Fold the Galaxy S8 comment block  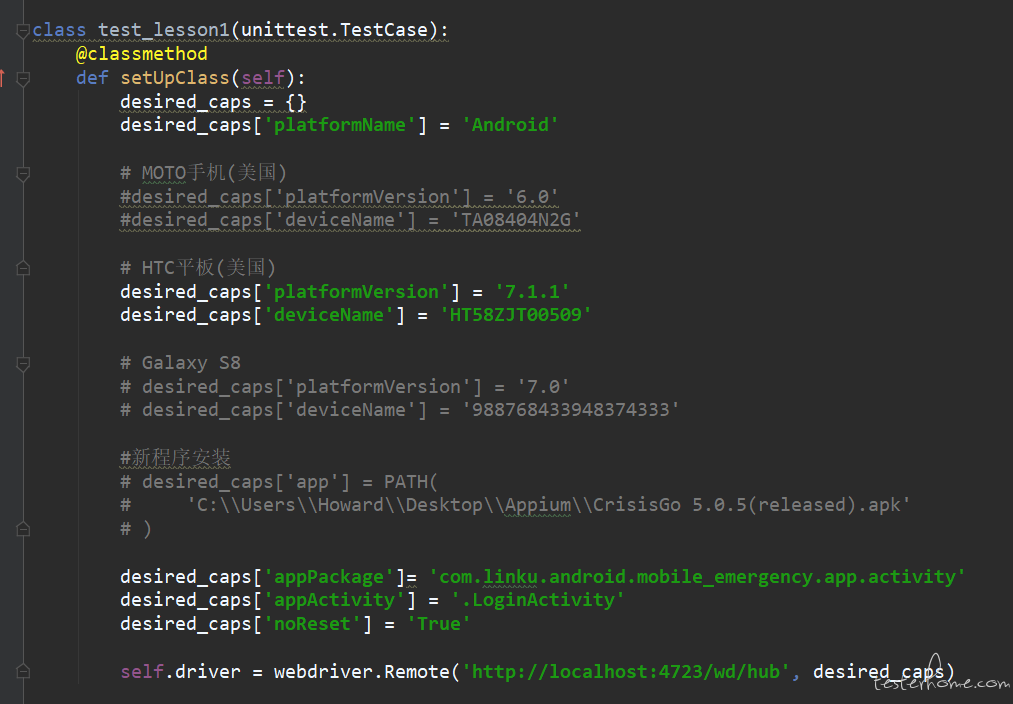point(23,364)
